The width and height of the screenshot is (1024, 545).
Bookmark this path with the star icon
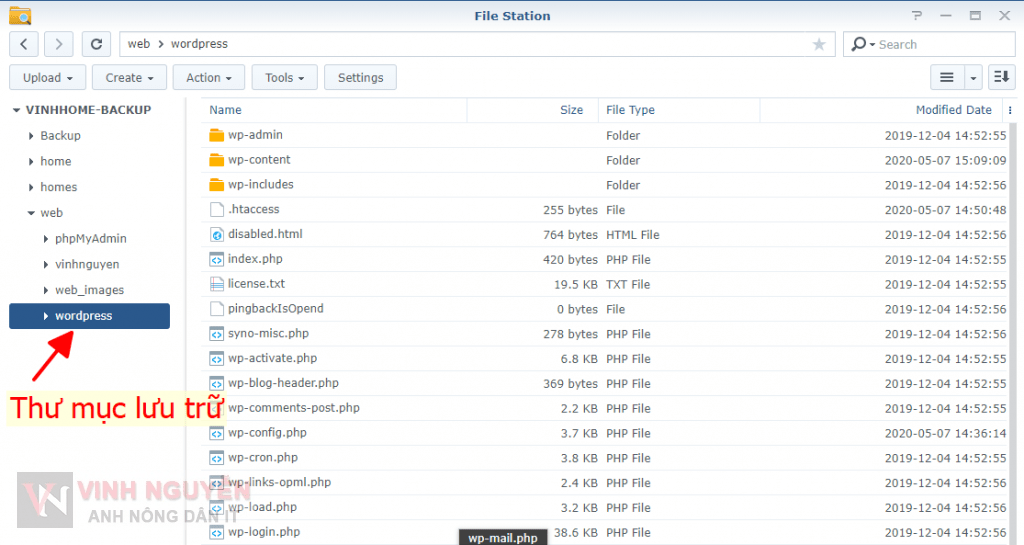click(819, 44)
